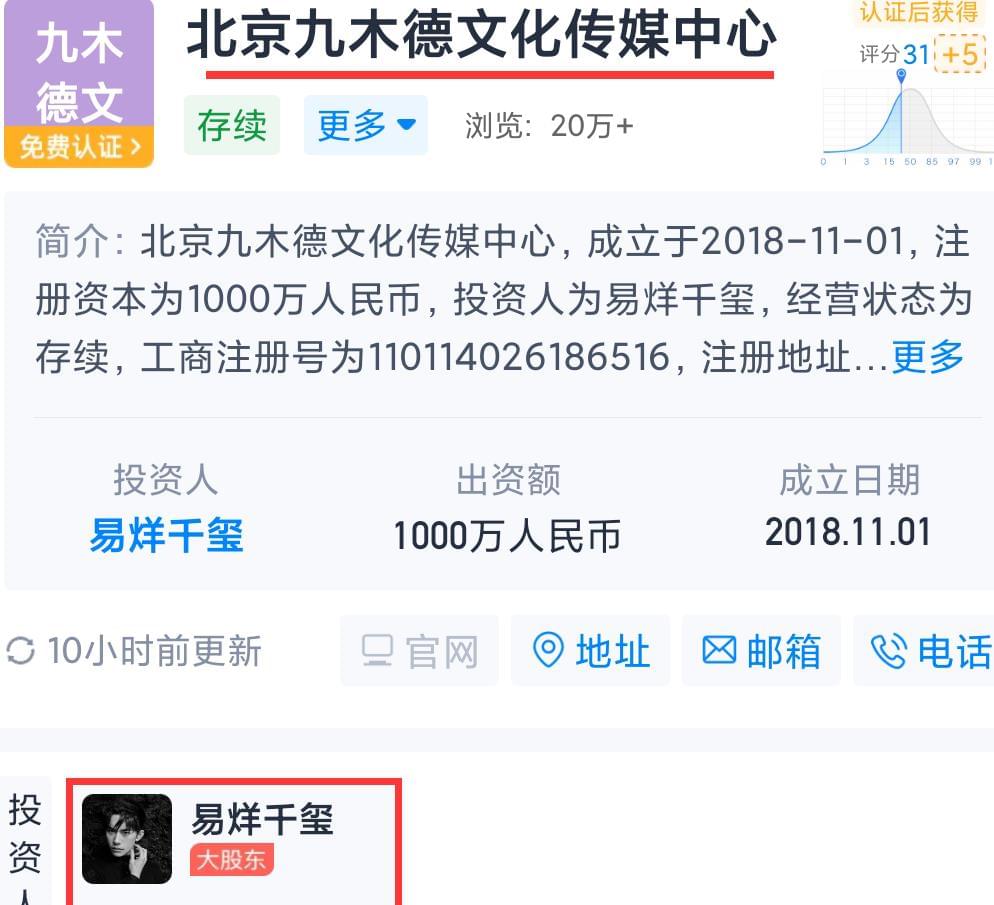Image resolution: width=994 pixels, height=905 pixels.
Task: Tap the envelope icon for 邮箱
Action: click(719, 650)
